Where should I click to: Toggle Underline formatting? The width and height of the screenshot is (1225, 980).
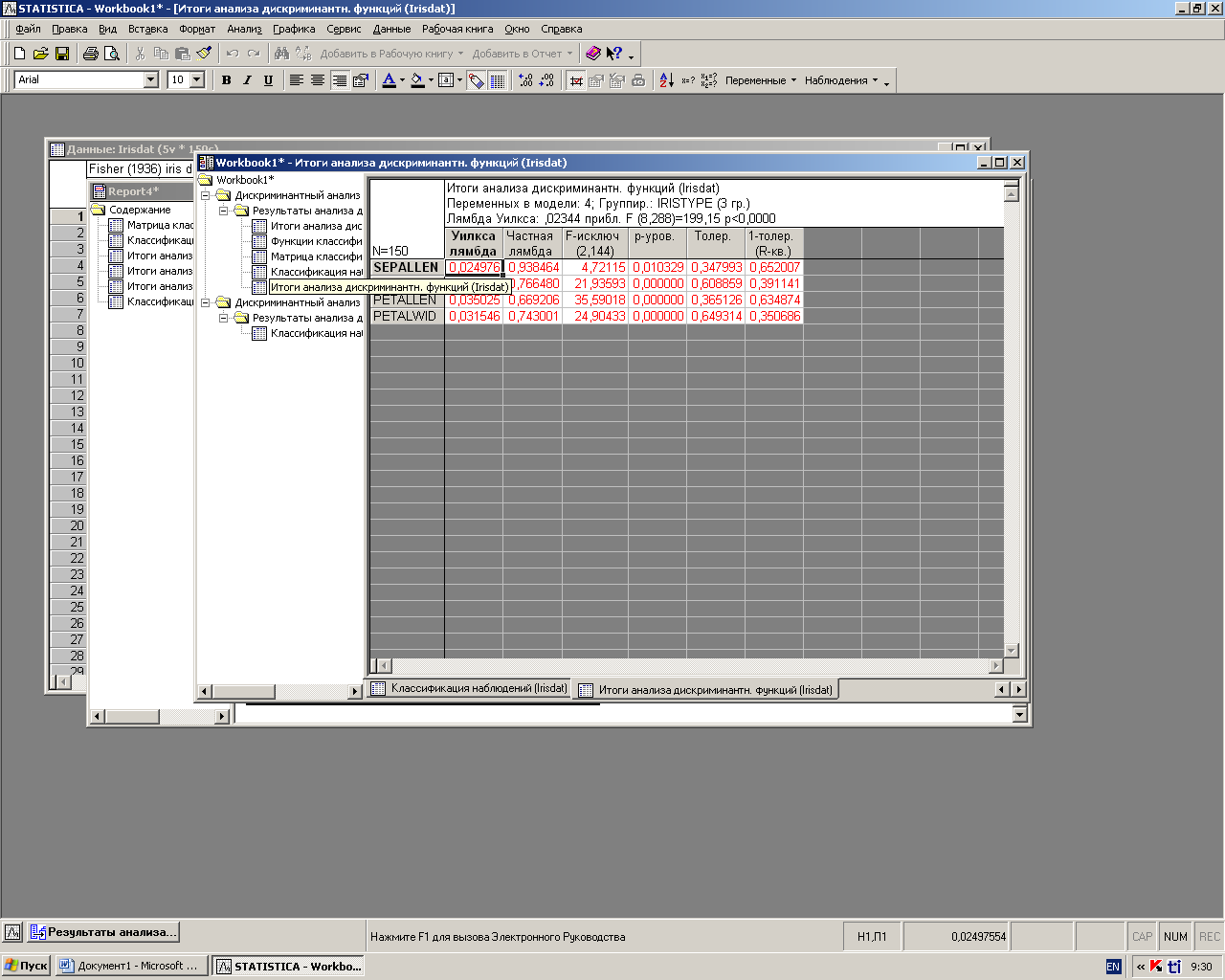268,80
